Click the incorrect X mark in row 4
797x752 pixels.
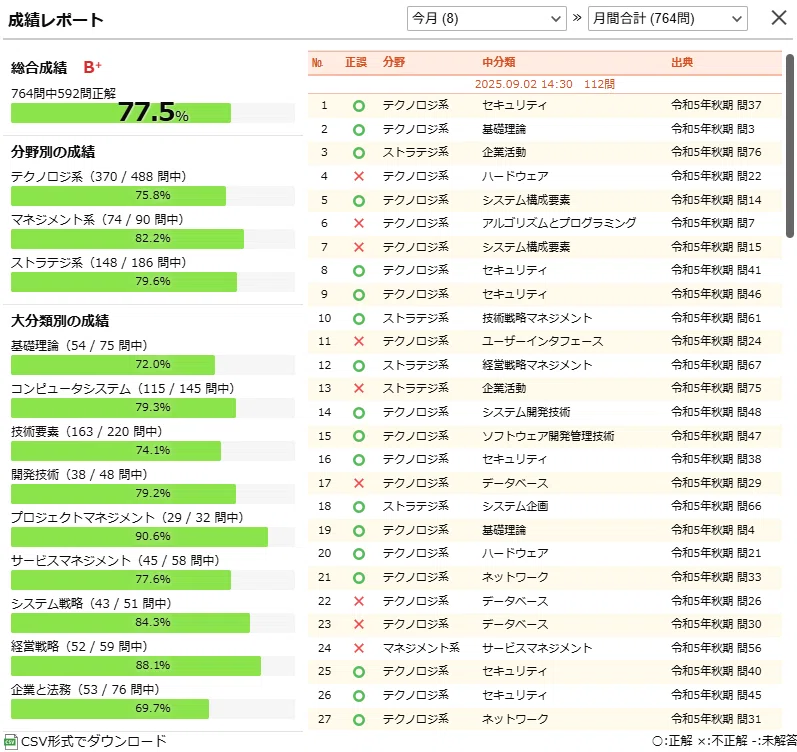pyautogui.click(x=359, y=176)
